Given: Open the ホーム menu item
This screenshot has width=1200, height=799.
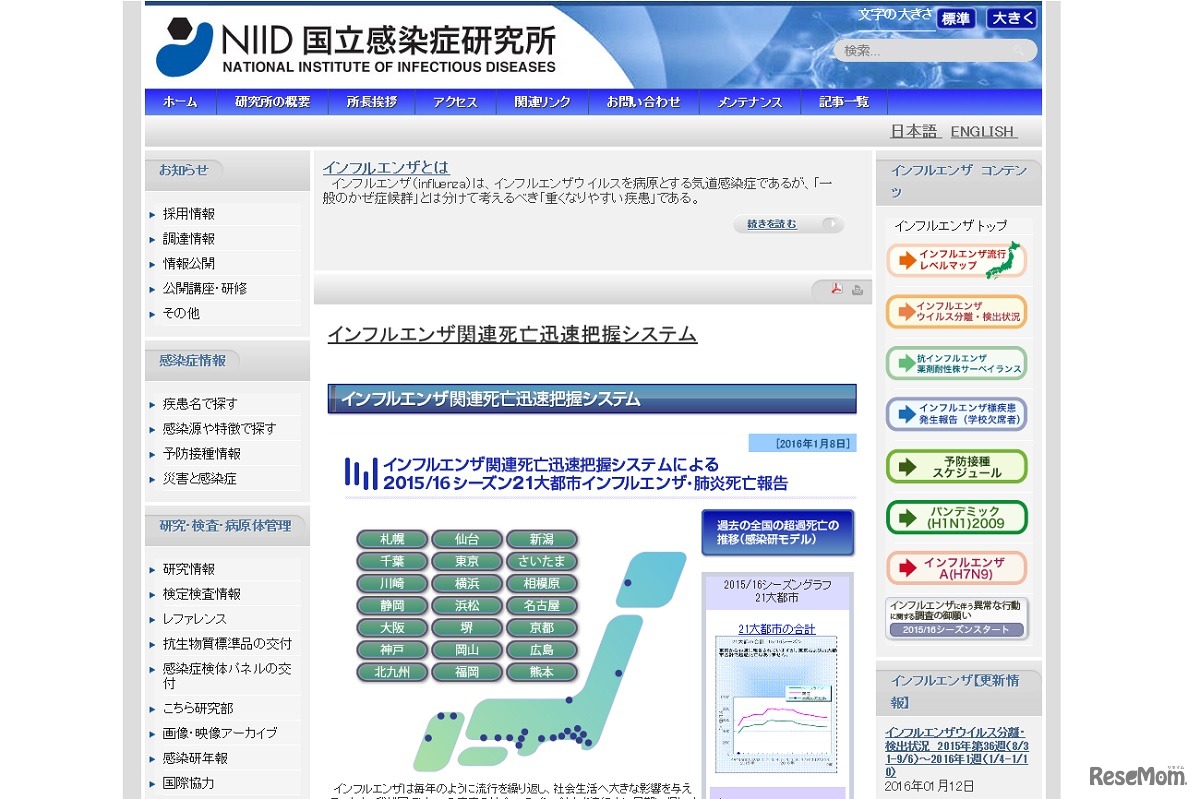Looking at the screenshot, I should (x=180, y=102).
